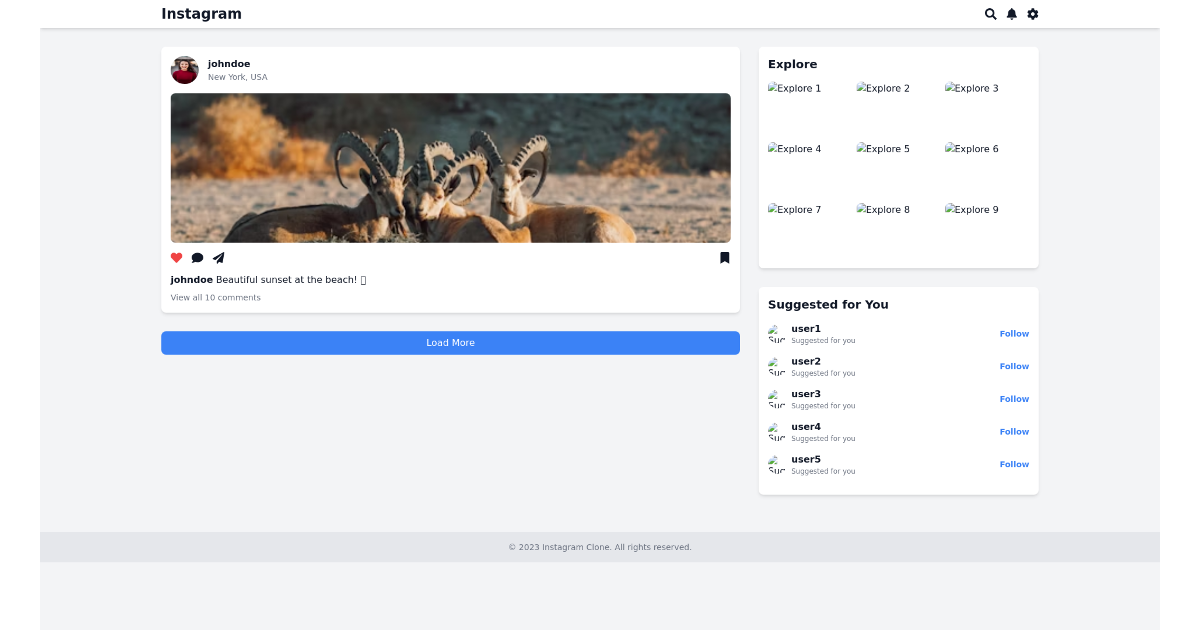This screenshot has width=1200, height=630.
Task: Open the Explore 1 thumbnail
Action: pyautogui.click(x=795, y=88)
